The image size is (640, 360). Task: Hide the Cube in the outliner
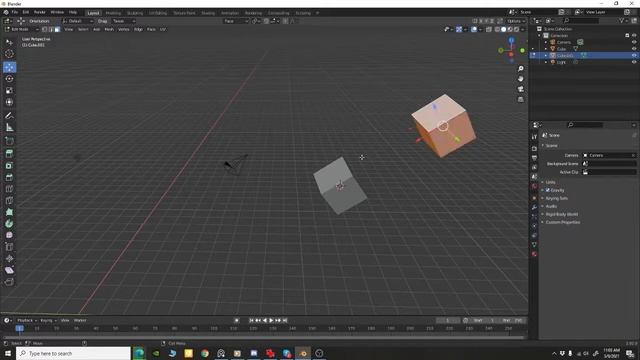tap(634, 49)
